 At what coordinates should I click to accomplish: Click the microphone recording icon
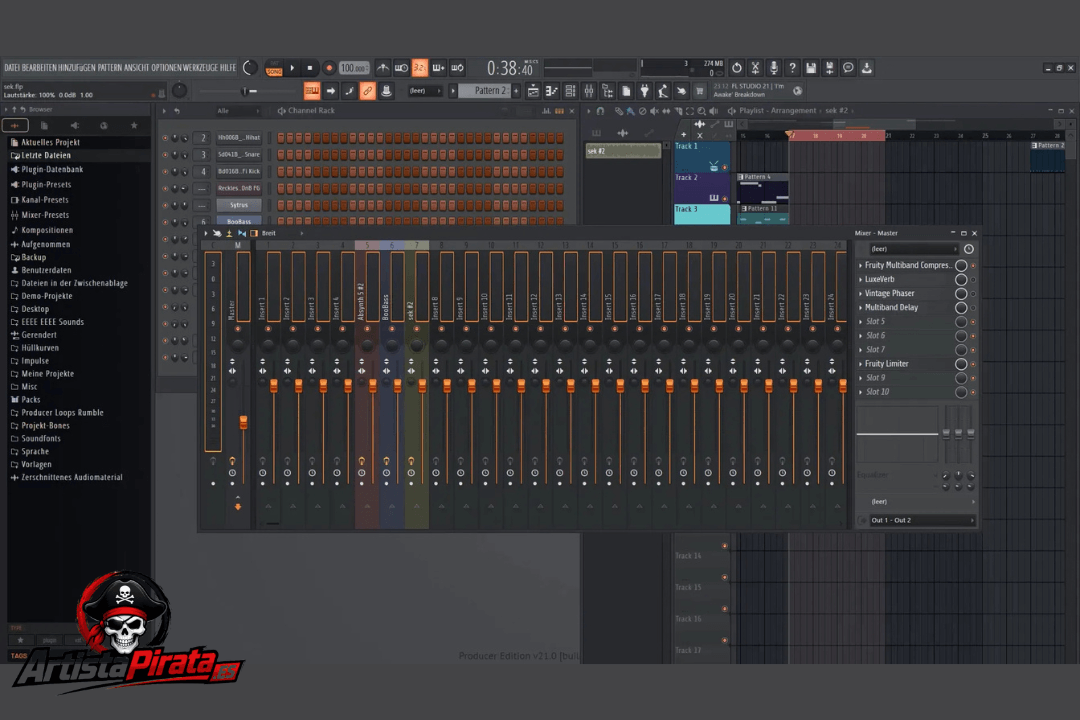[x=773, y=68]
